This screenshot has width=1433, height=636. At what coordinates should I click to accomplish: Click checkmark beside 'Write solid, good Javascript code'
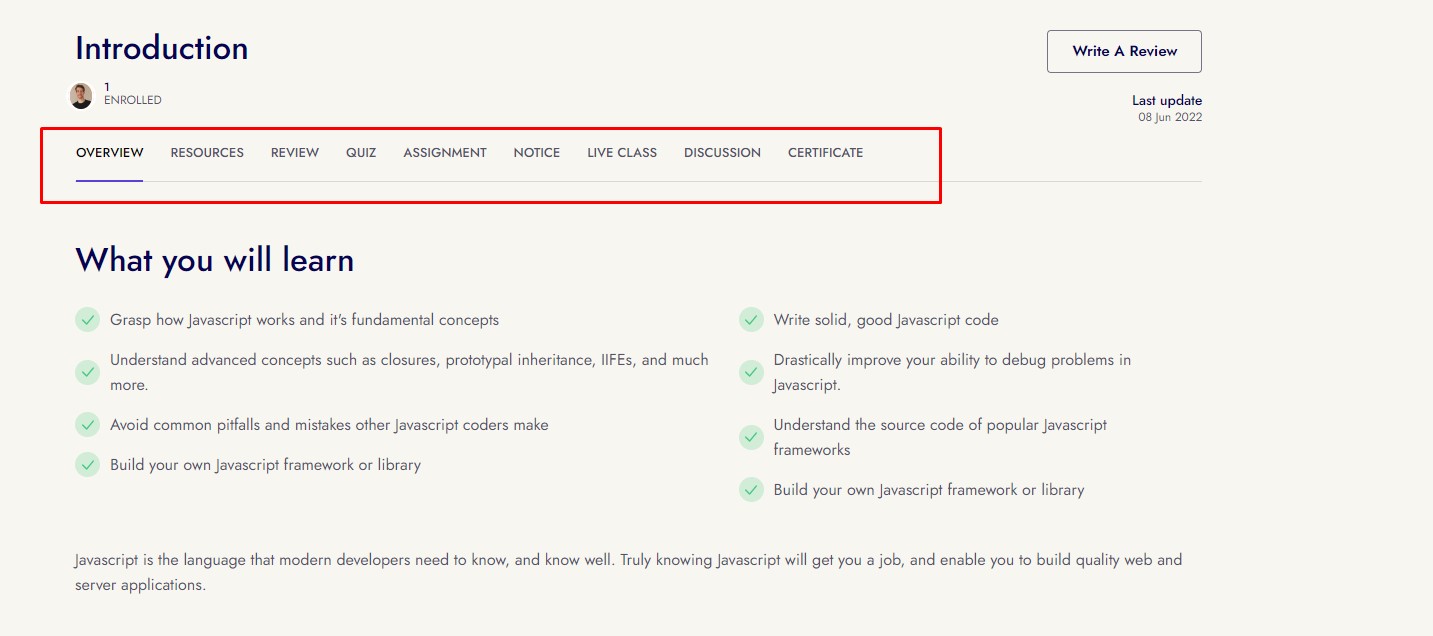751,320
